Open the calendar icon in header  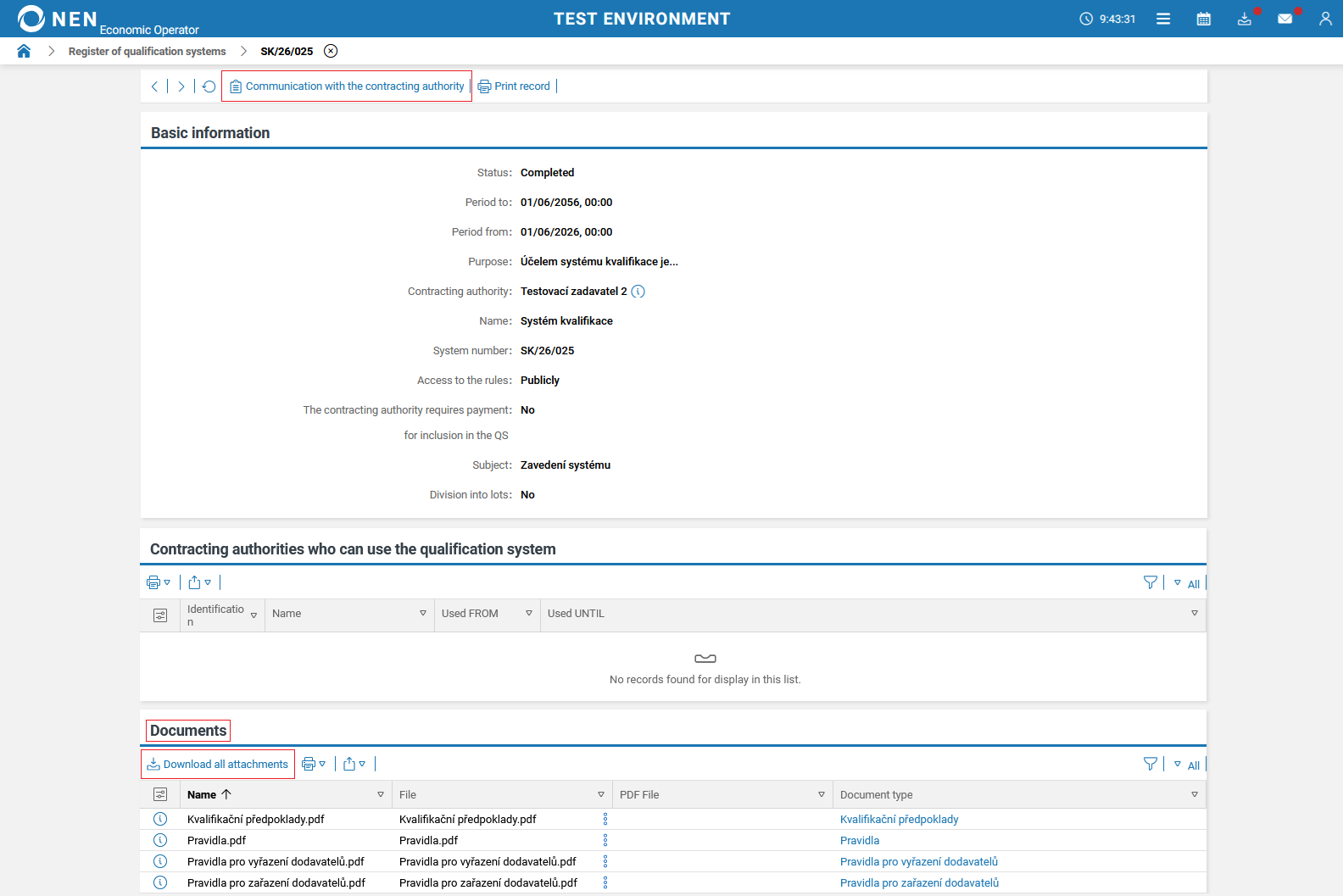pyautogui.click(x=1203, y=19)
